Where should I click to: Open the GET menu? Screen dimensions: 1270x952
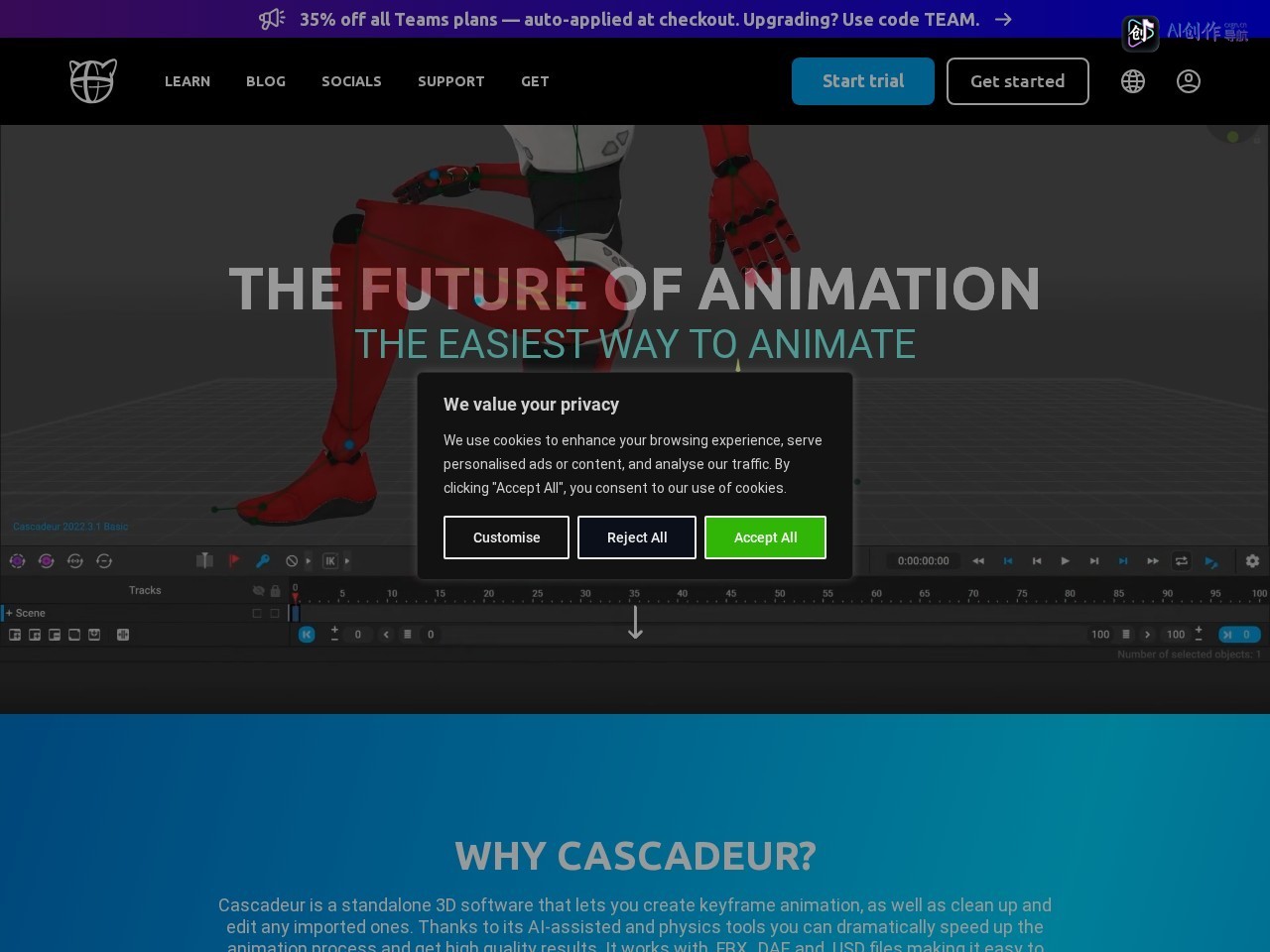(x=535, y=81)
